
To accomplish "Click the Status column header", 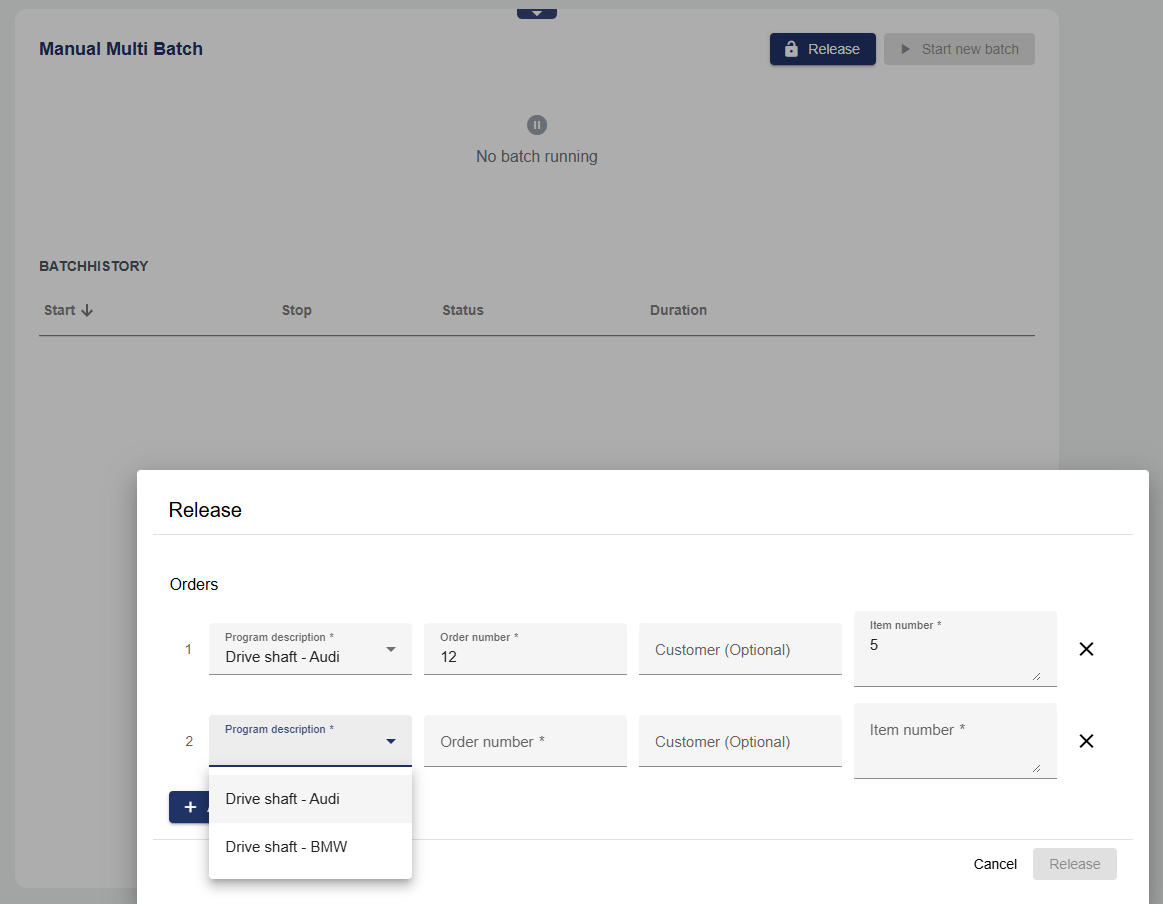I will (x=463, y=310).
